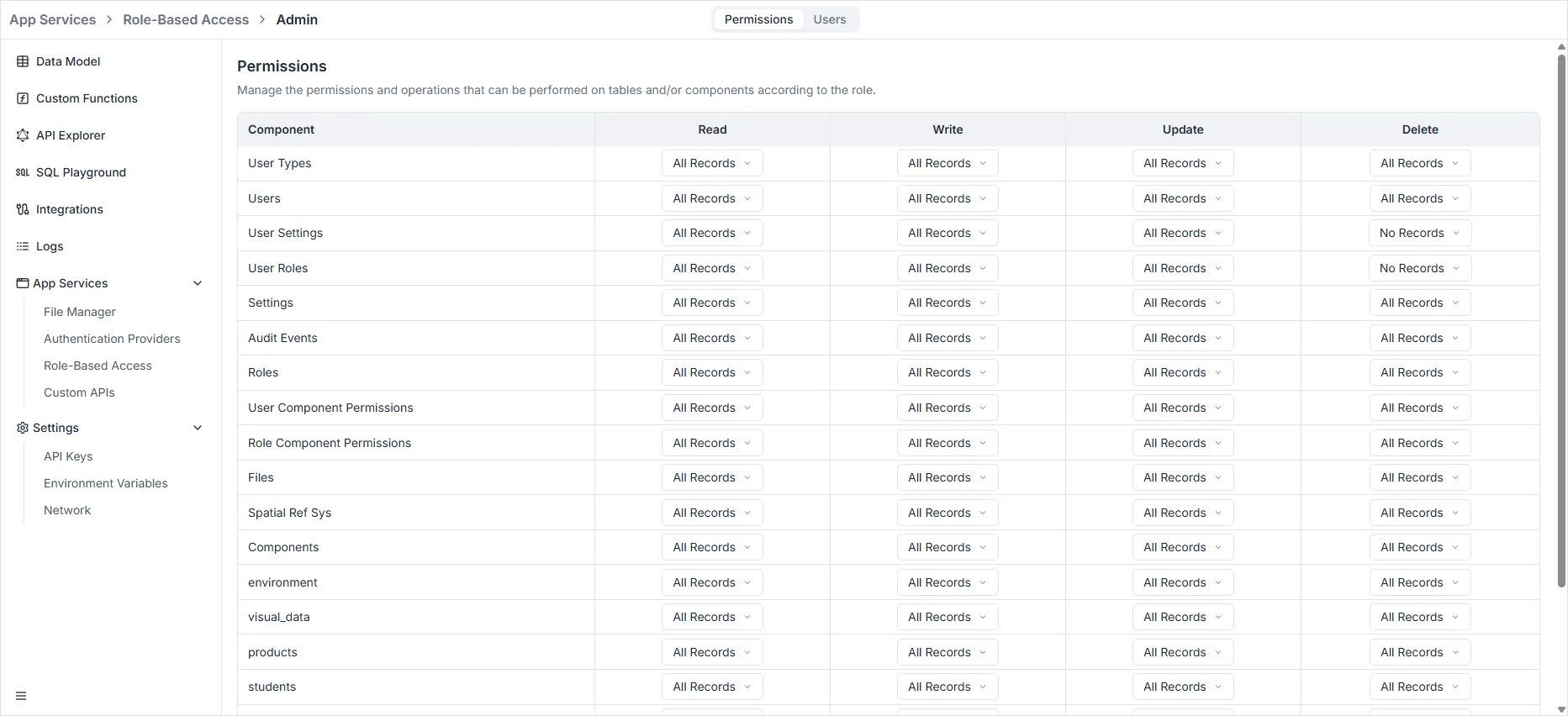Image resolution: width=1568 pixels, height=716 pixels.
Task: Click the SQL Playground icon
Action: (23, 172)
